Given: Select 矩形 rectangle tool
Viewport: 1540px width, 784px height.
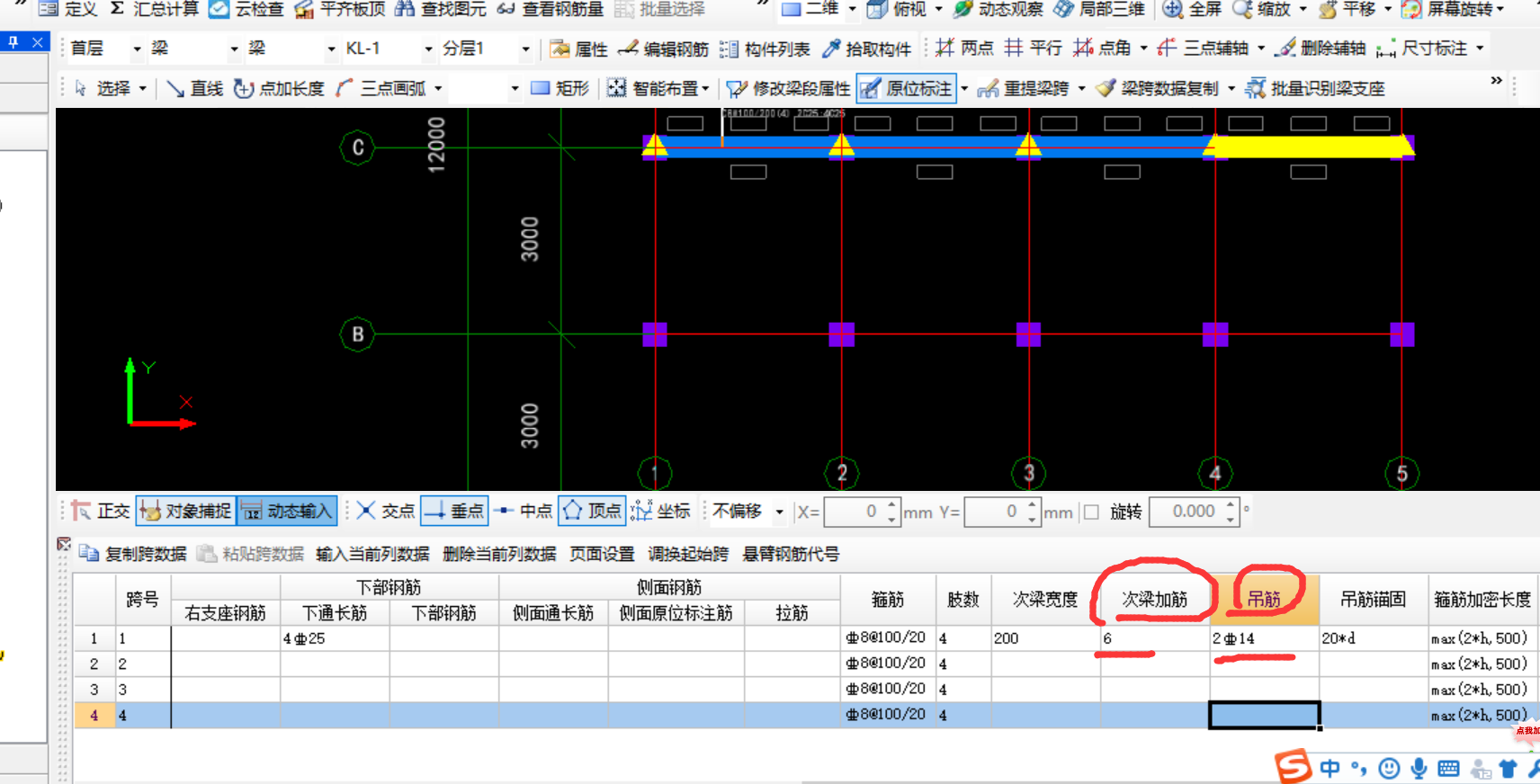Looking at the screenshot, I should pyautogui.click(x=560, y=88).
